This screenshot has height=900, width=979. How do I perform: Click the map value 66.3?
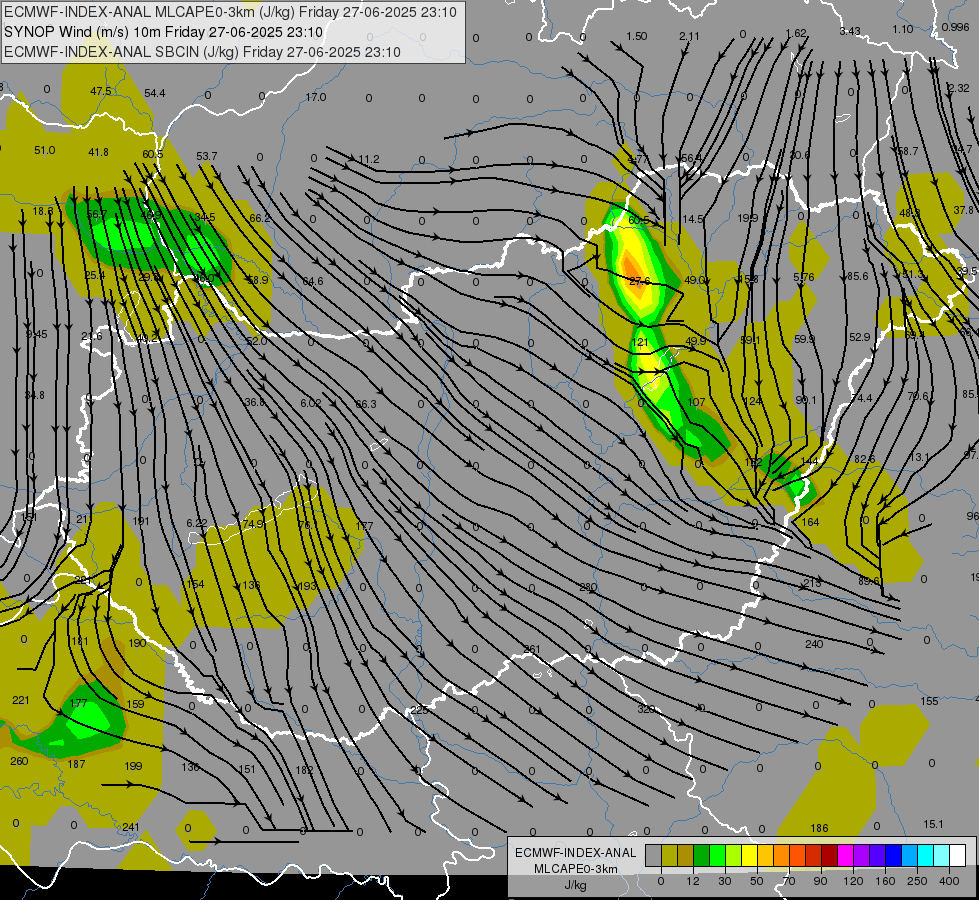[x=366, y=404]
